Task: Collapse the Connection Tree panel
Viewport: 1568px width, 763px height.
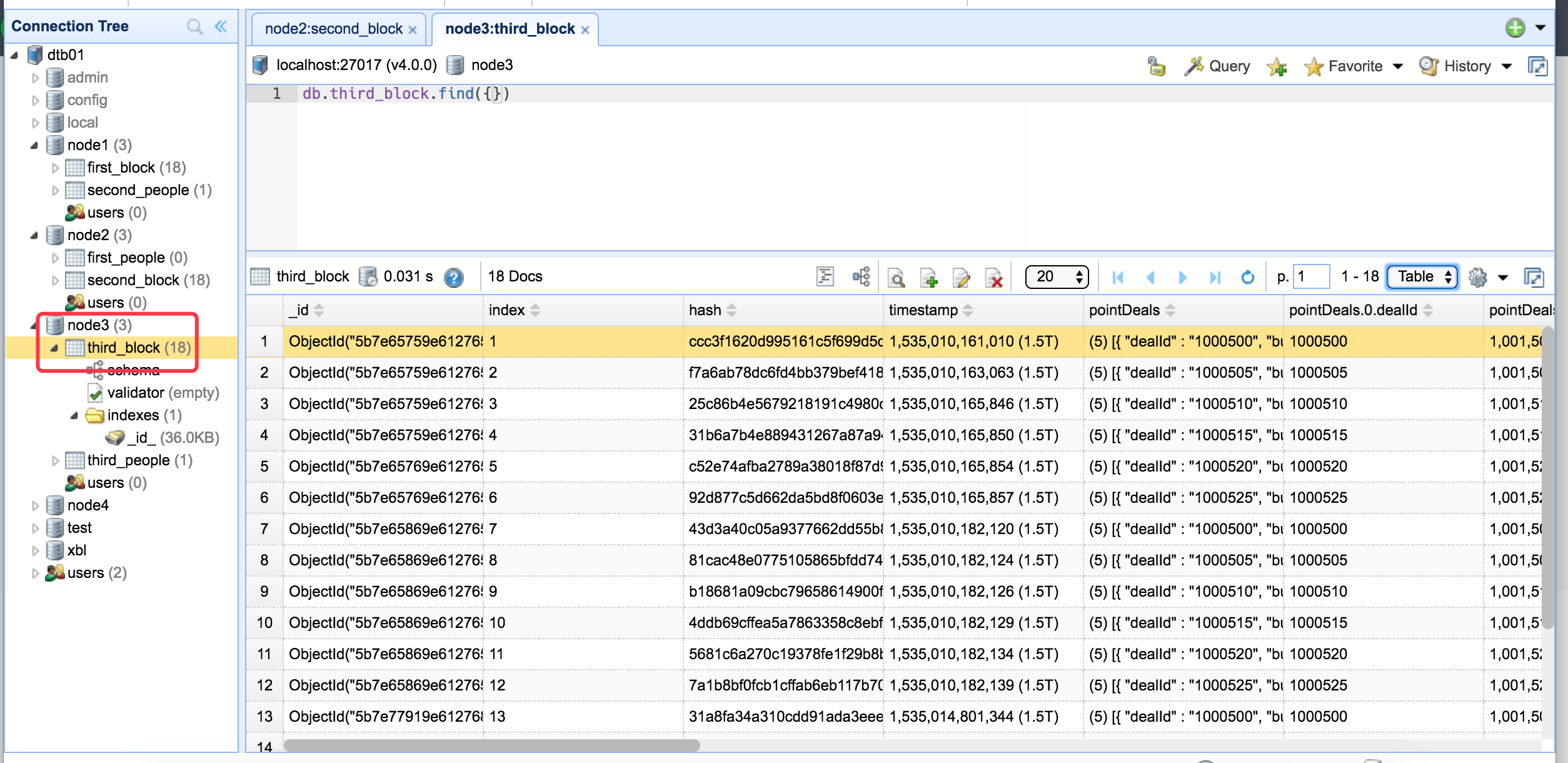Action: [221, 26]
